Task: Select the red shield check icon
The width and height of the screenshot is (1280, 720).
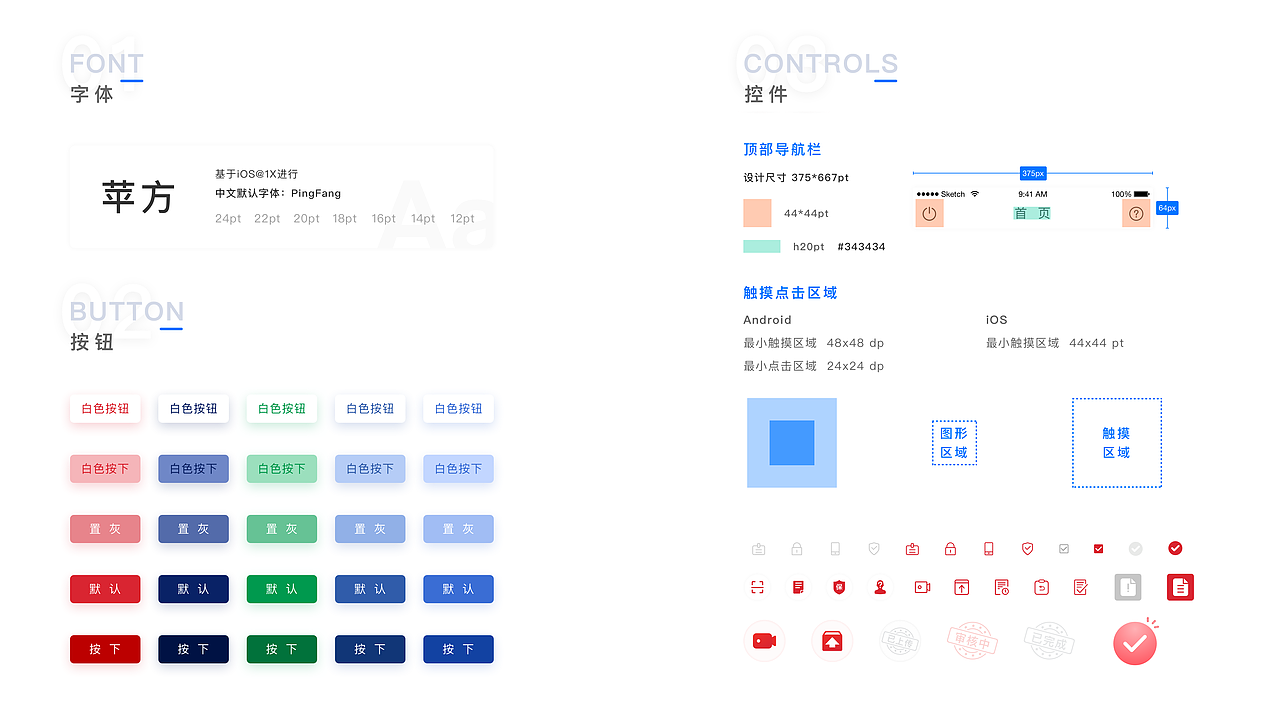Action: pos(1026,549)
